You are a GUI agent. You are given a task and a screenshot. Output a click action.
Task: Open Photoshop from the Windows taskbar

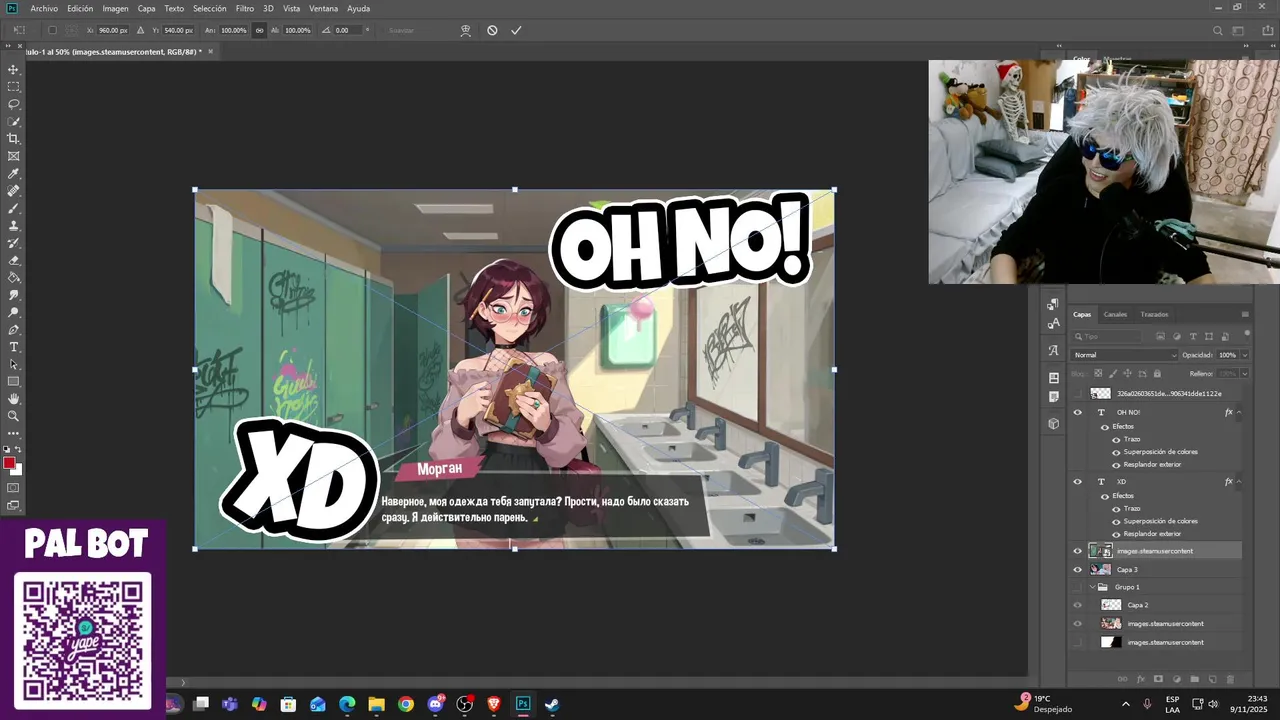522,704
